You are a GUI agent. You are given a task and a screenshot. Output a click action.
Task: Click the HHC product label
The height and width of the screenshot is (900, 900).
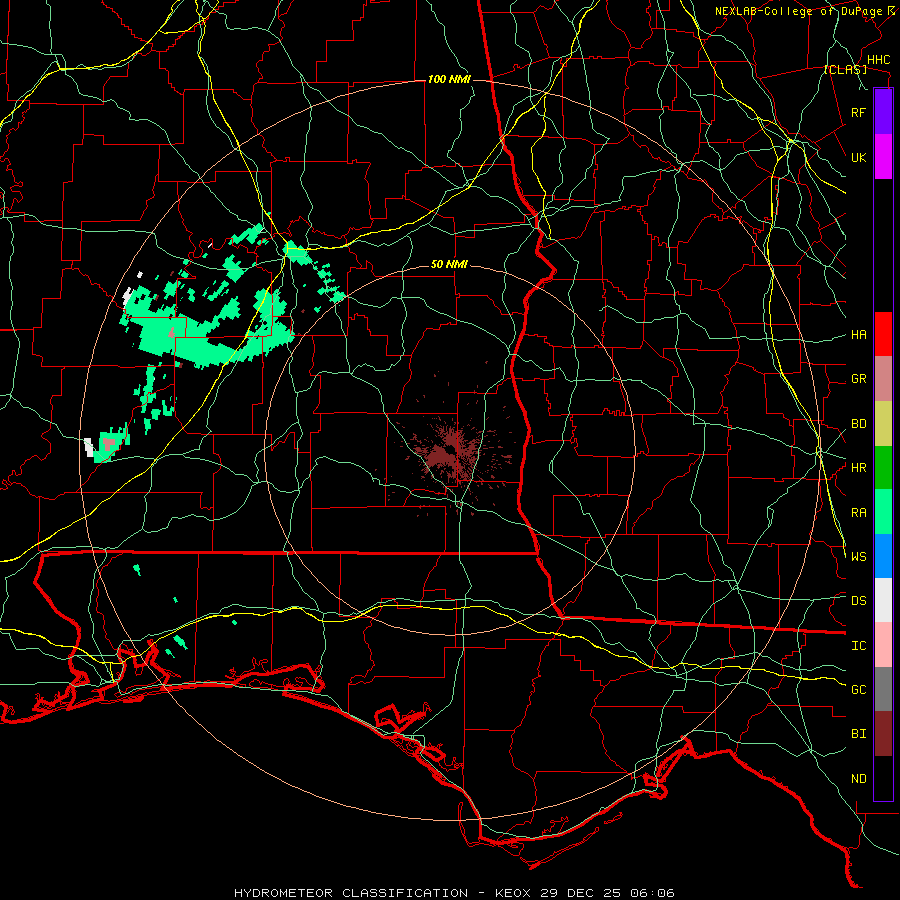point(878,60)
